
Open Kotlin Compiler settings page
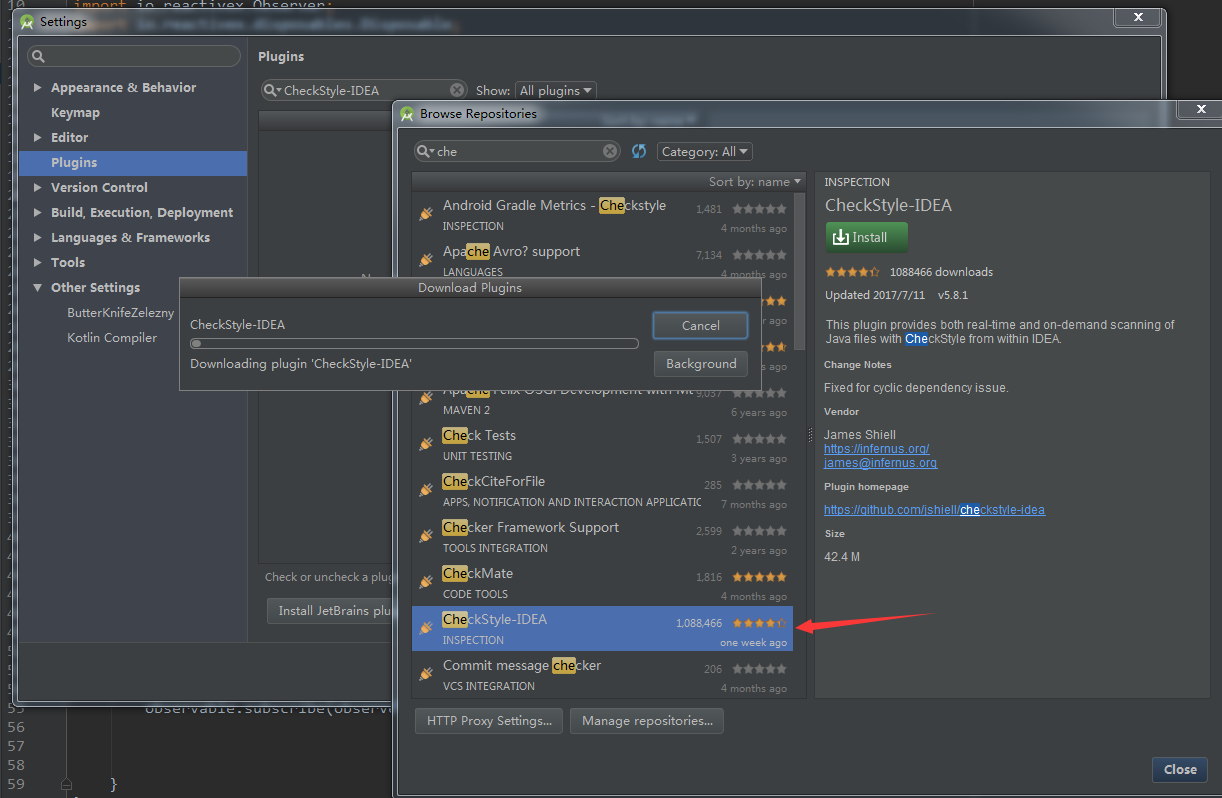pyautogui.click(x=112, y=338)
